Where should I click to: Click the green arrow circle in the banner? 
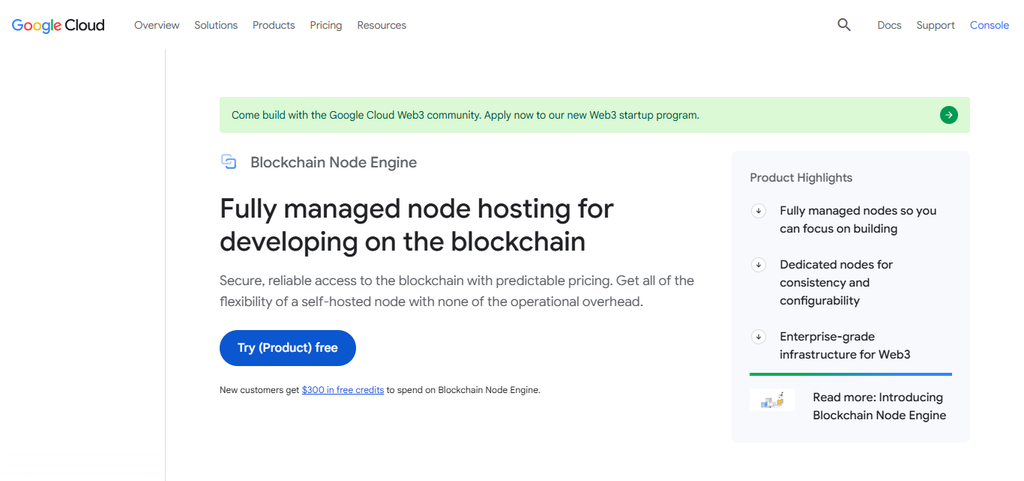point(949,115)
